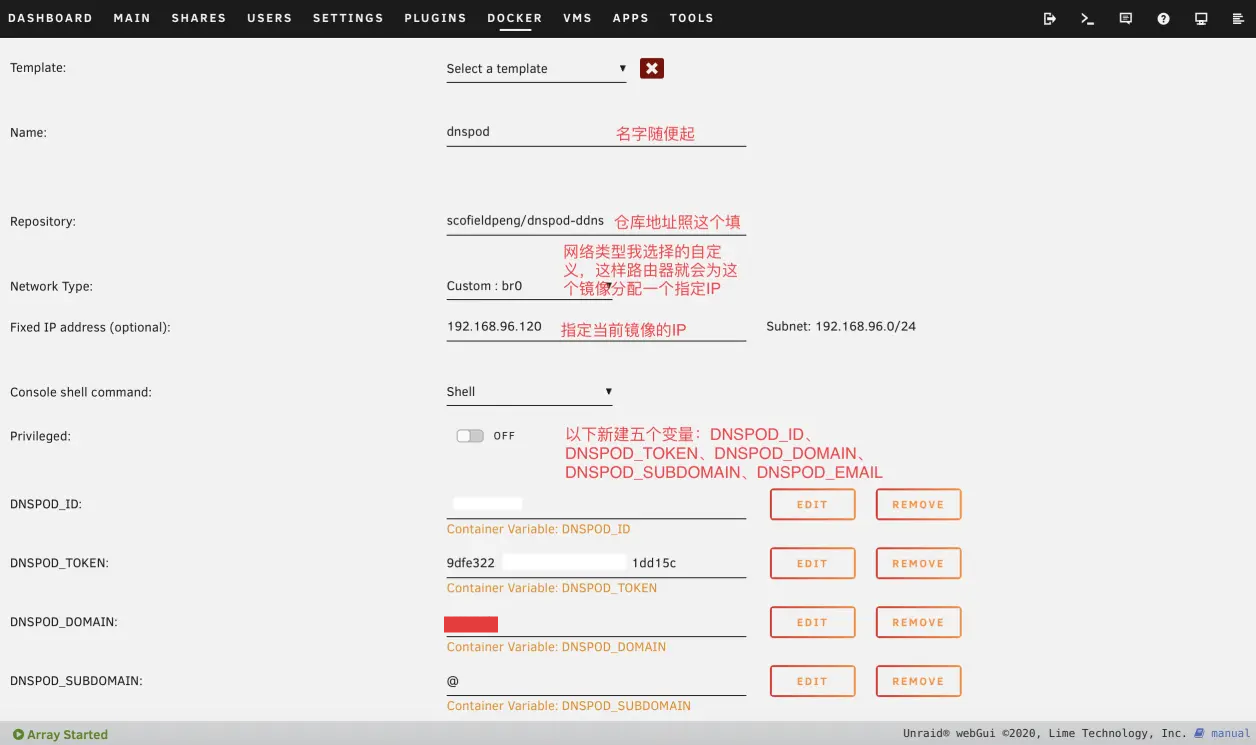Toggle Privileged mode off switch

coord(469,435)
